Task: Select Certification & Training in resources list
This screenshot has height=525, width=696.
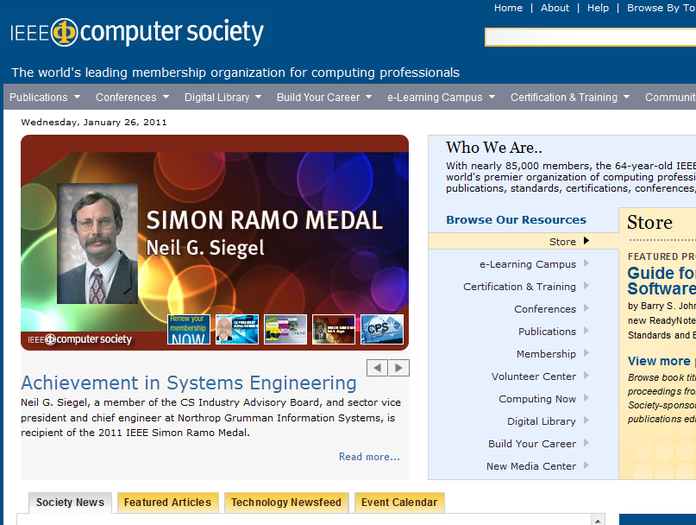Action: [x=519, y=287]
